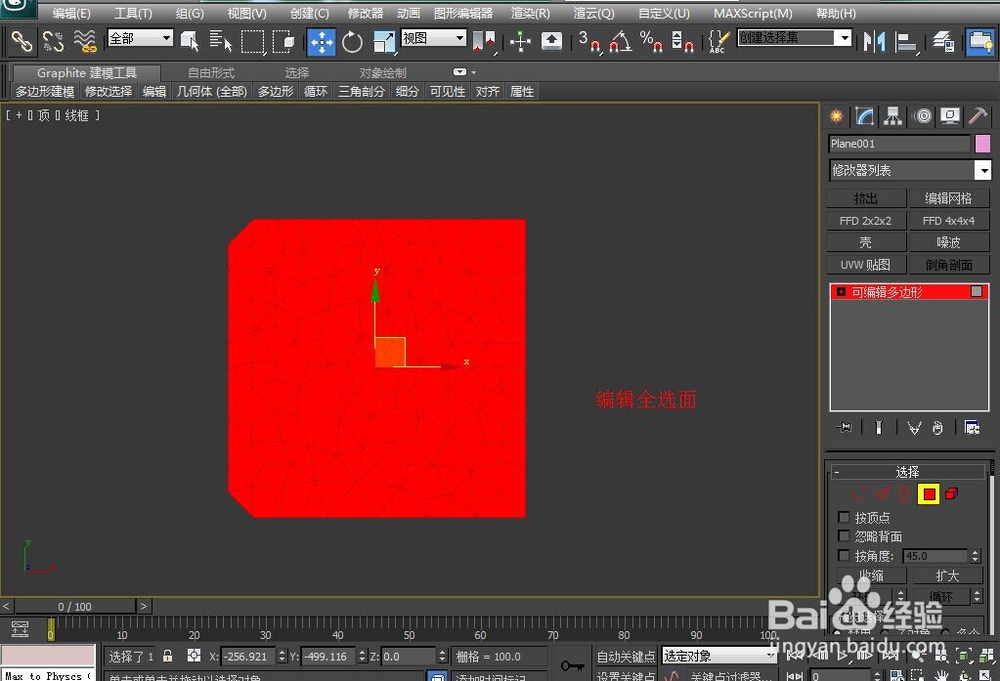Click the 挤出 modifier button
The image size is (1000, 681).
point(866,198)
